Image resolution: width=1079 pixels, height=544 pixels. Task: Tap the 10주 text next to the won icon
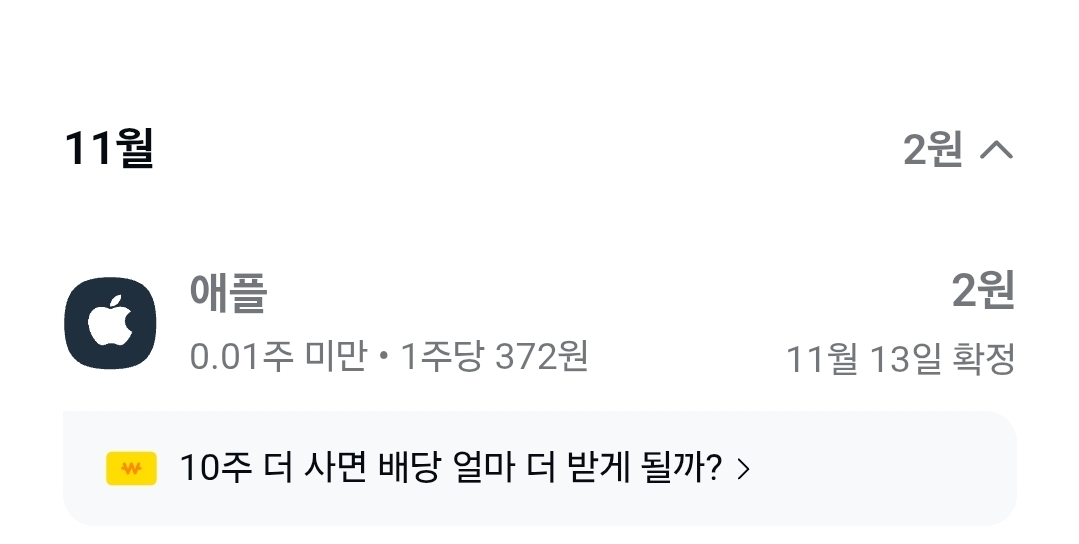(x=208, y=468)
